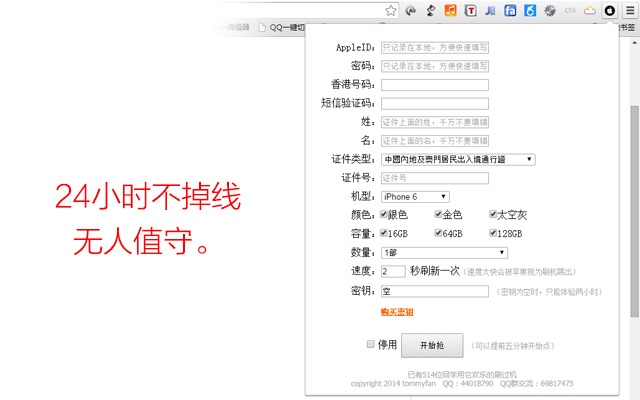Click the 'QQ群交流：69817475' text

[x=536, y=384]
